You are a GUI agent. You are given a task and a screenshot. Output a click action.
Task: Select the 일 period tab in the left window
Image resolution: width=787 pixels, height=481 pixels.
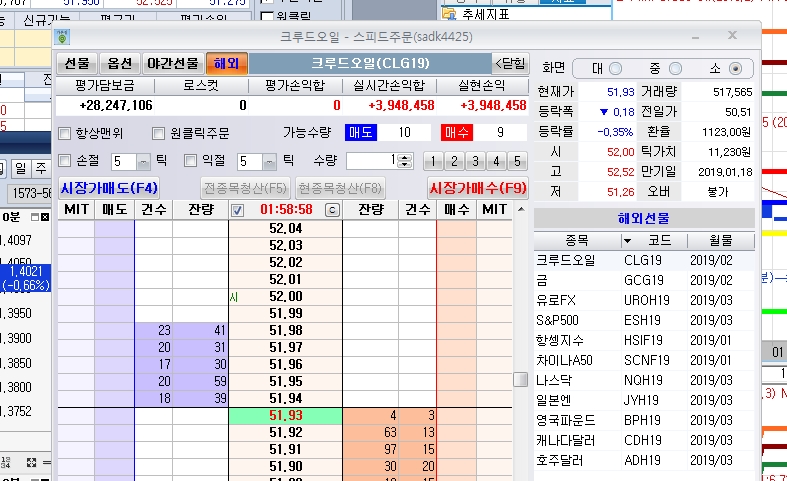pyautogui.click(x=21, y=169)
